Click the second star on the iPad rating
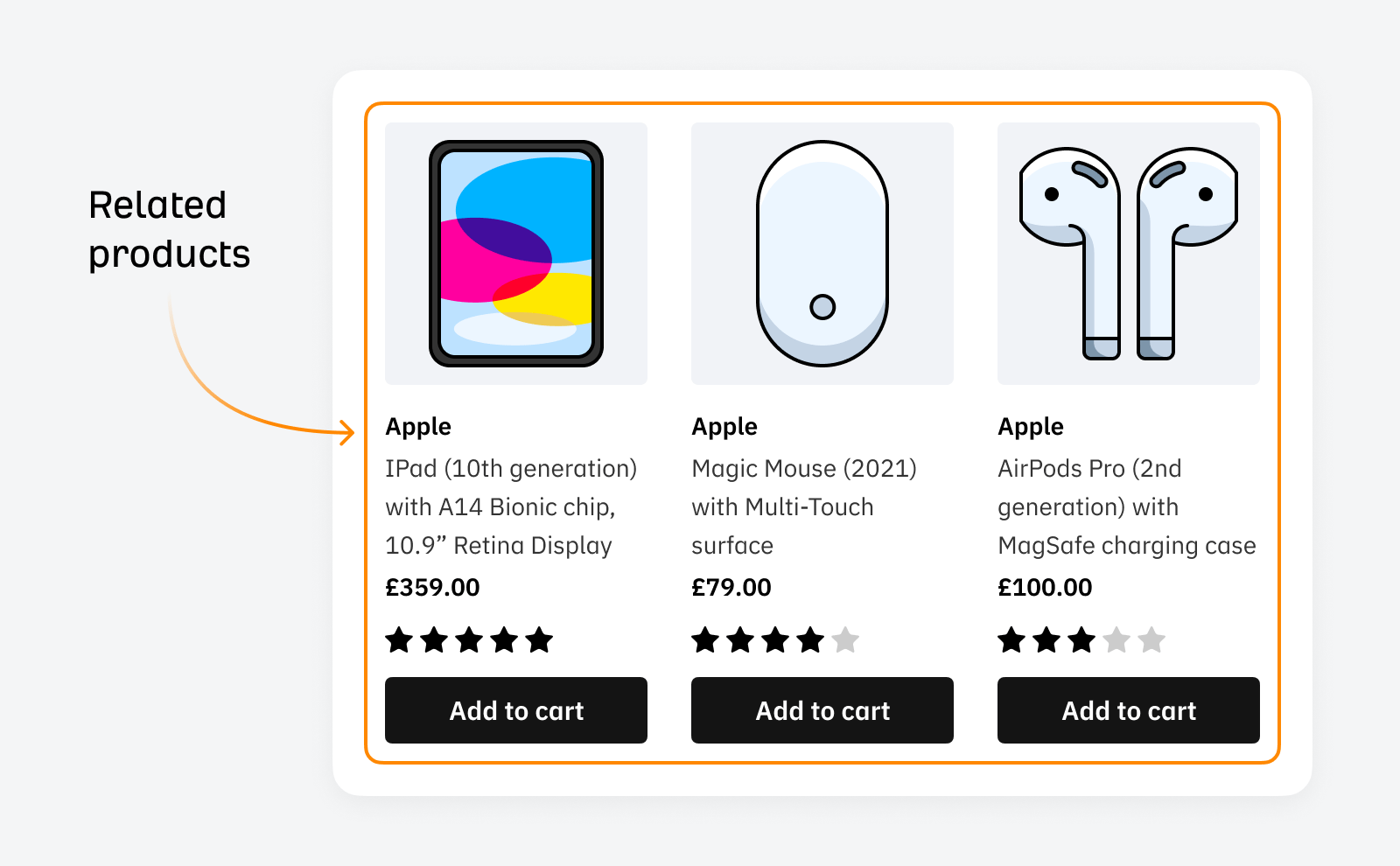Screen dimensions: 1400x866 pyautogui.click(x=433, y=640)
